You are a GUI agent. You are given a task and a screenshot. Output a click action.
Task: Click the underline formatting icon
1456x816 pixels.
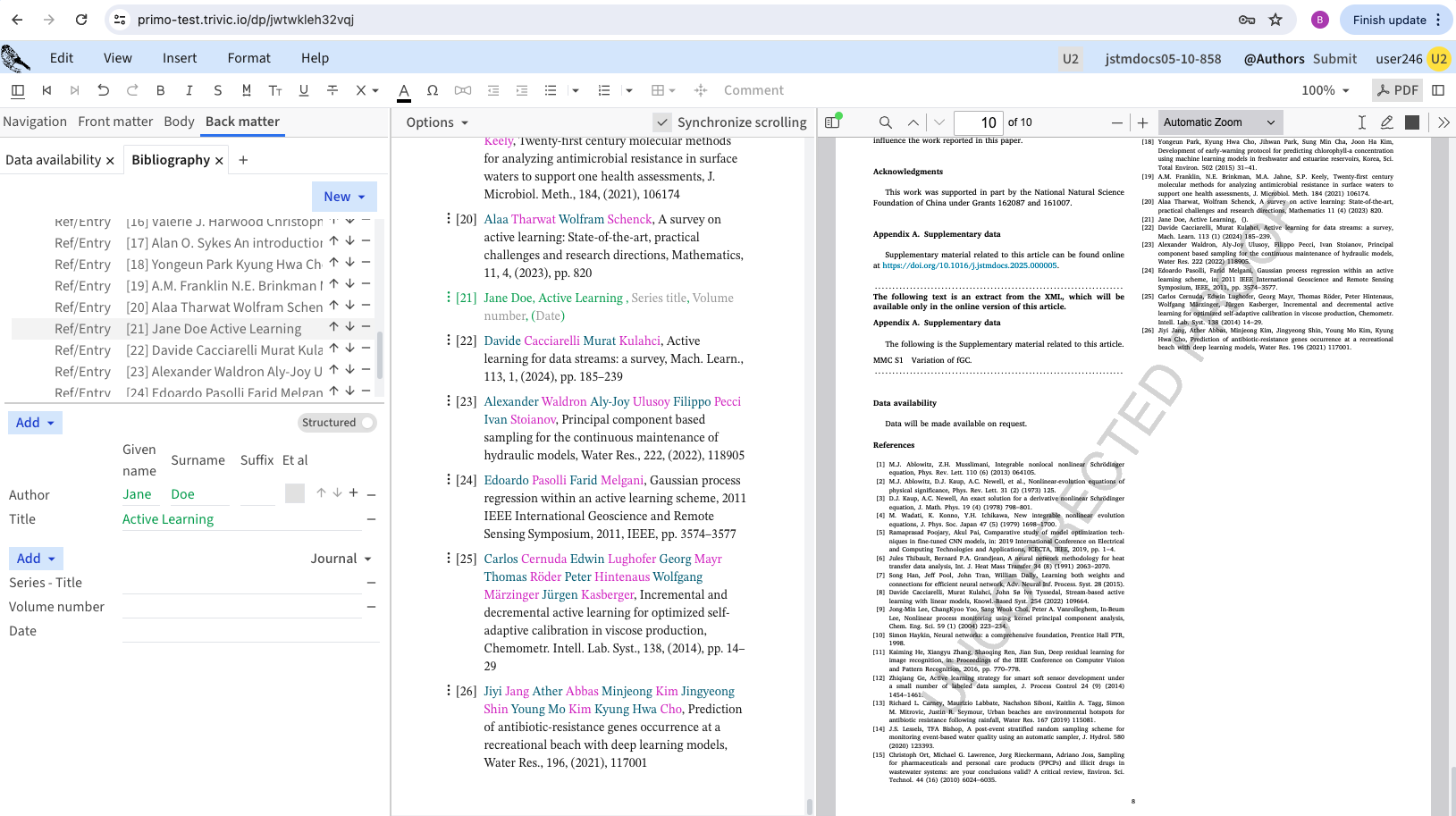pyautogui.click(x=304, y=90)
